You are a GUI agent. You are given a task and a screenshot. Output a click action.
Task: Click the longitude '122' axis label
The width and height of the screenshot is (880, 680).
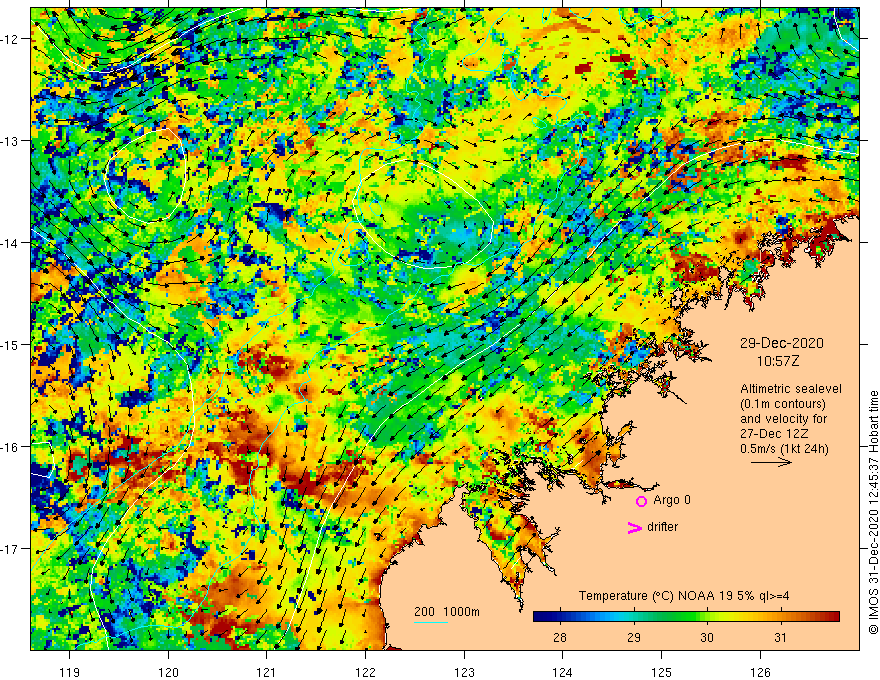(365, 672)
